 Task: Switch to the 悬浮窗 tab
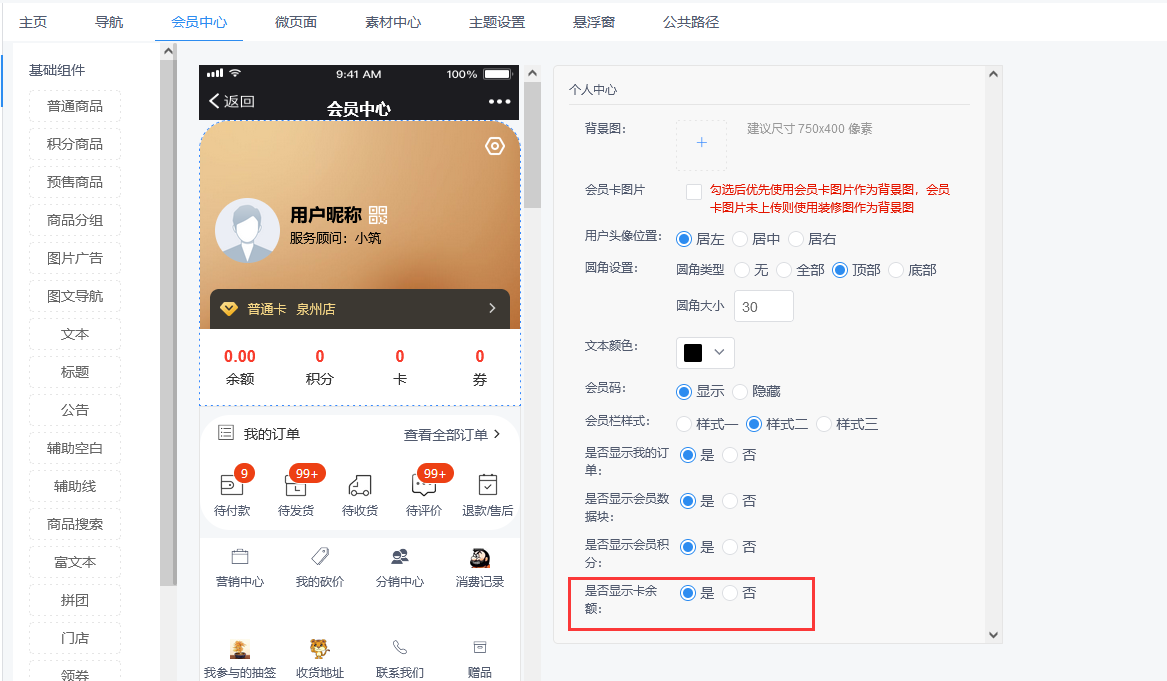tap(594, 22)
